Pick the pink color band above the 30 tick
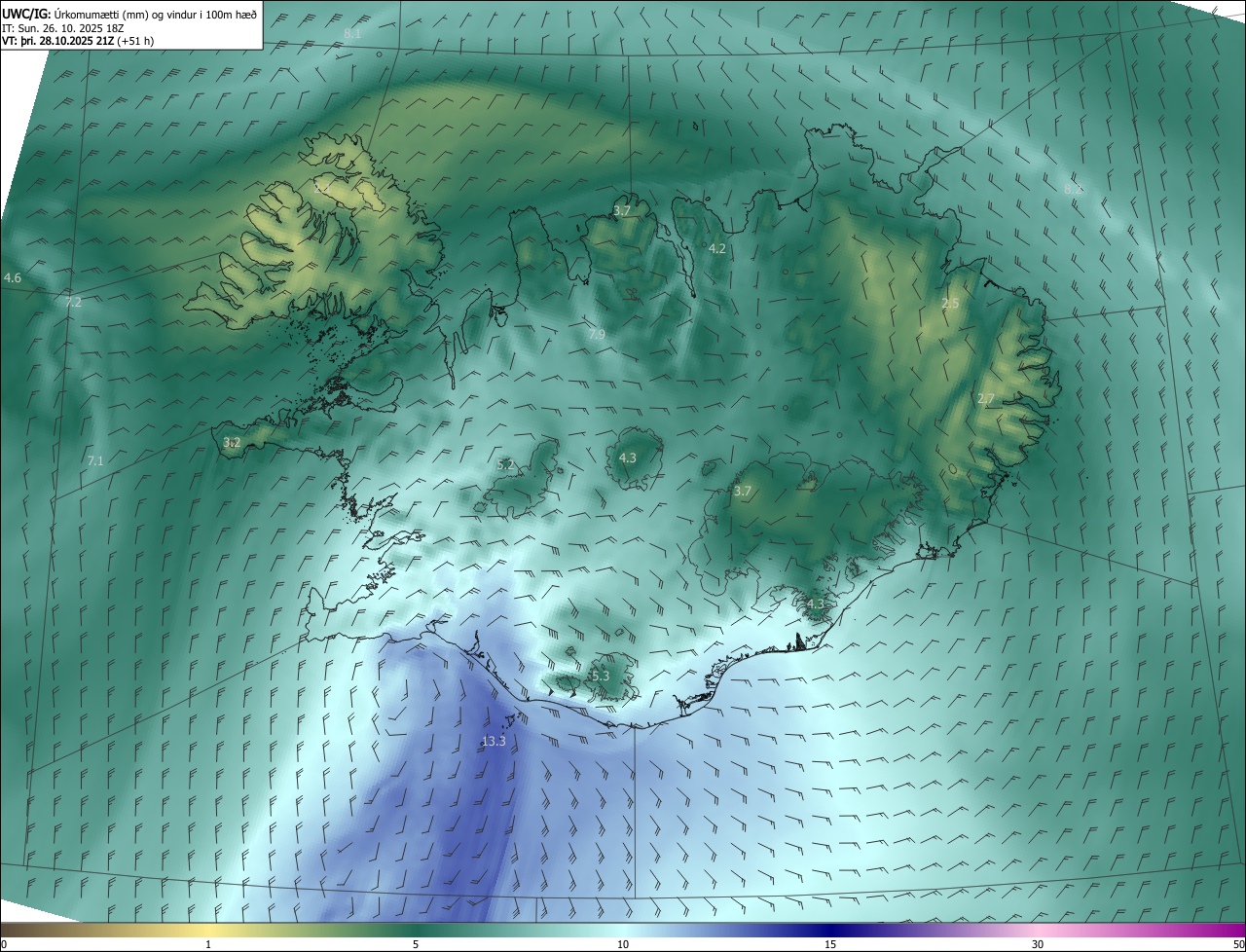 1038,930
